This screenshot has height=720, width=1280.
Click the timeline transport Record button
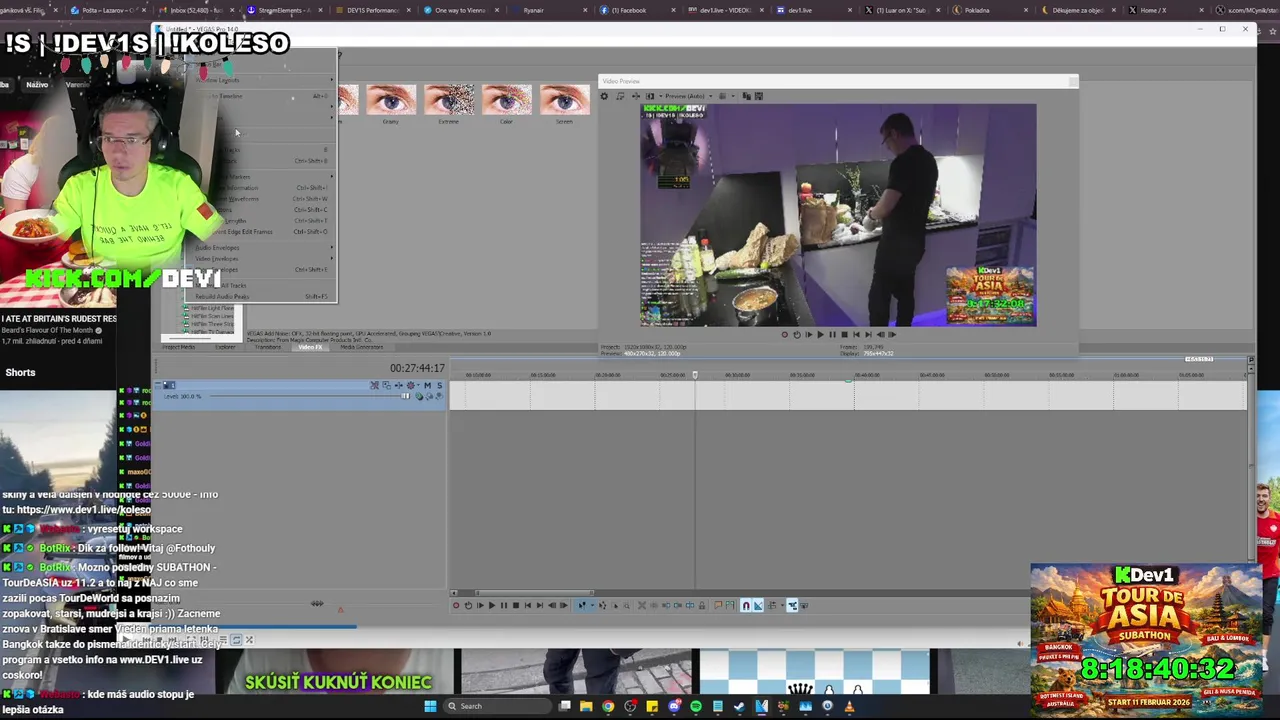coord(456,605)
